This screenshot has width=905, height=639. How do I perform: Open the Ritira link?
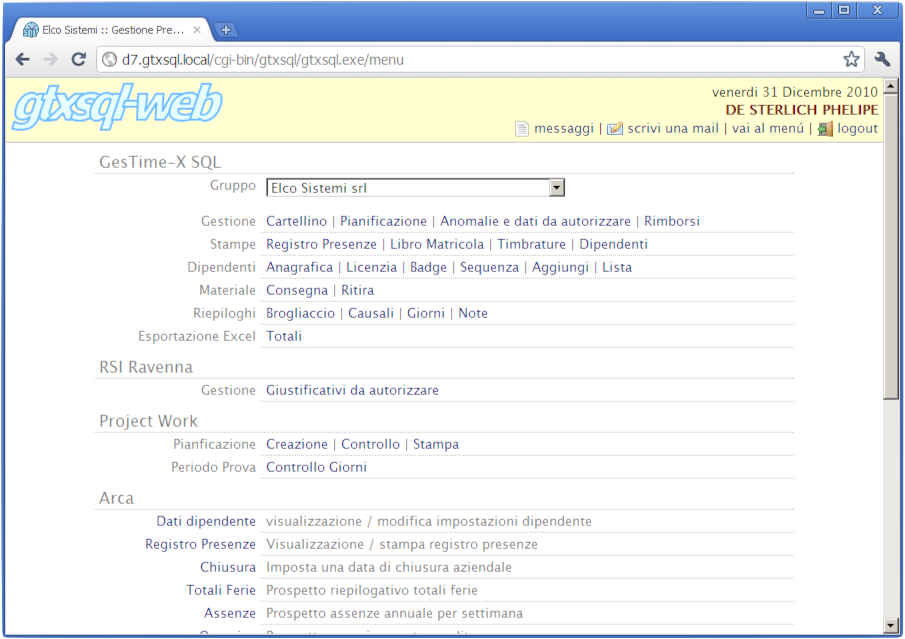click(357, 290)
